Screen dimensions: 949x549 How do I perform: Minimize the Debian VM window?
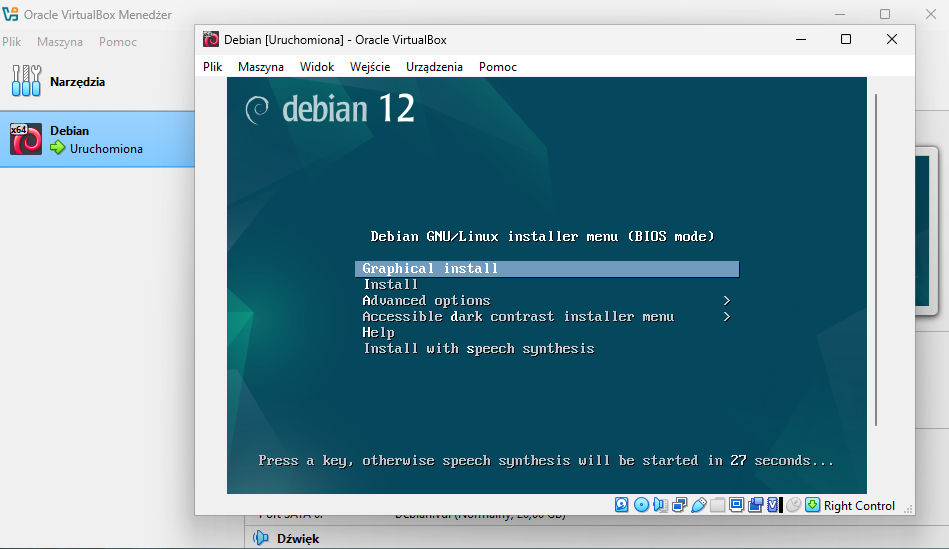(801, 39)
